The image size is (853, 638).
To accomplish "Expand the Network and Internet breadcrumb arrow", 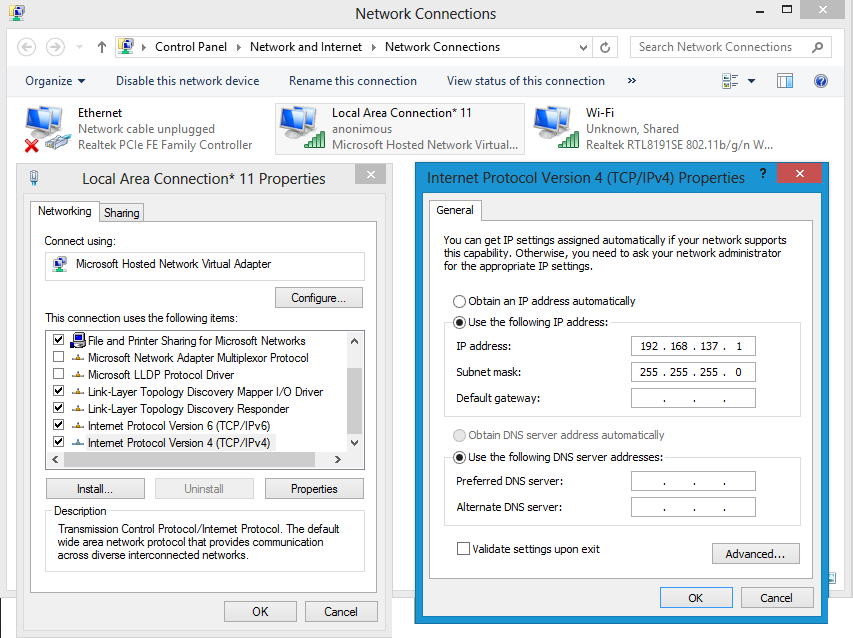I will (x=374, y=47).
